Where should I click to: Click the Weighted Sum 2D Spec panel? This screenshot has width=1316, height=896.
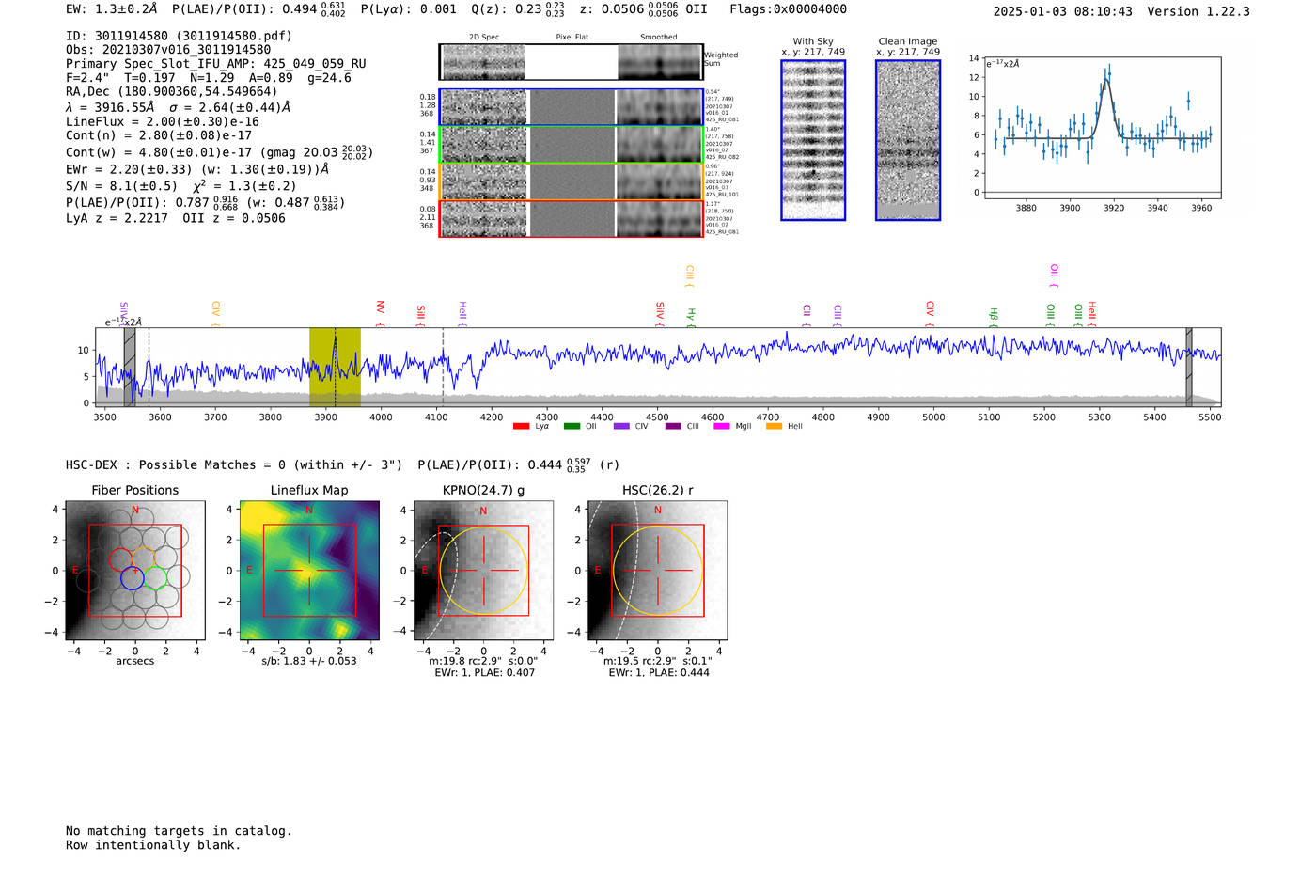coord(484,62)
